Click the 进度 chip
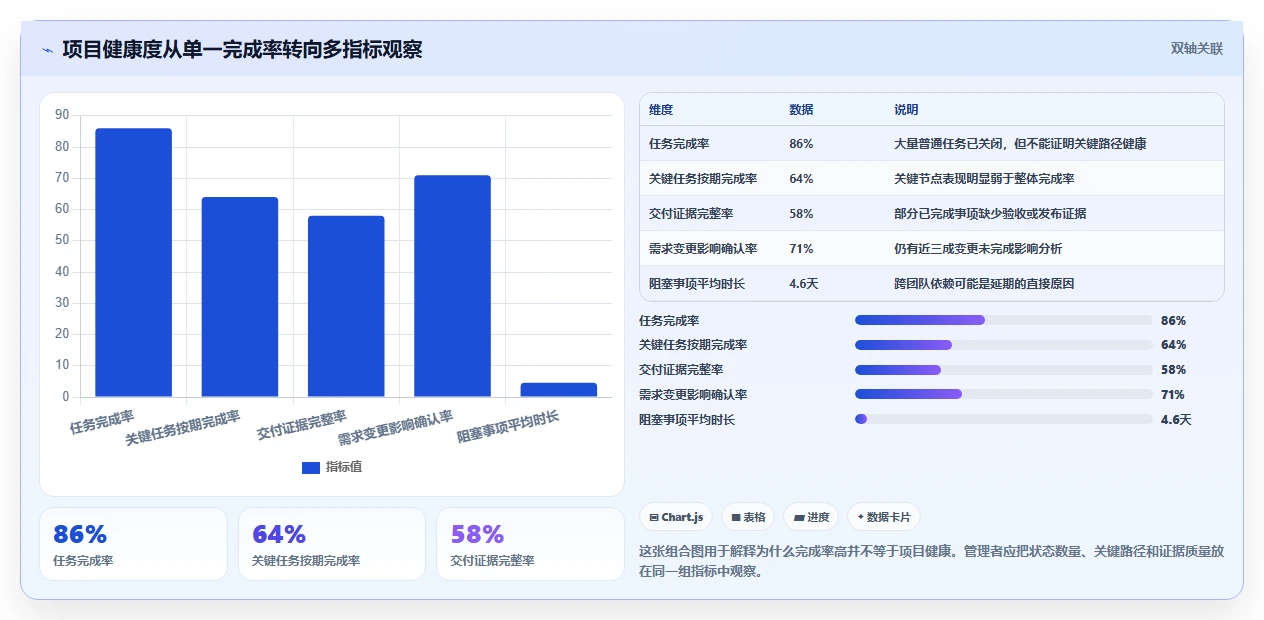This screenshot has width=1264, height=620. pyautogui.click(x=811, y=517)
